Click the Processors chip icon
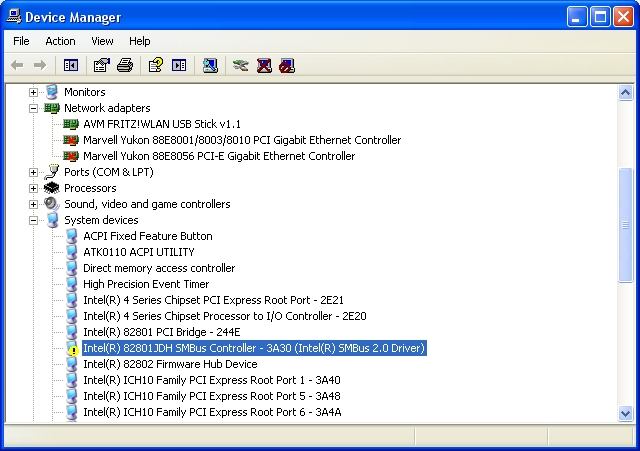 (52, 188)
